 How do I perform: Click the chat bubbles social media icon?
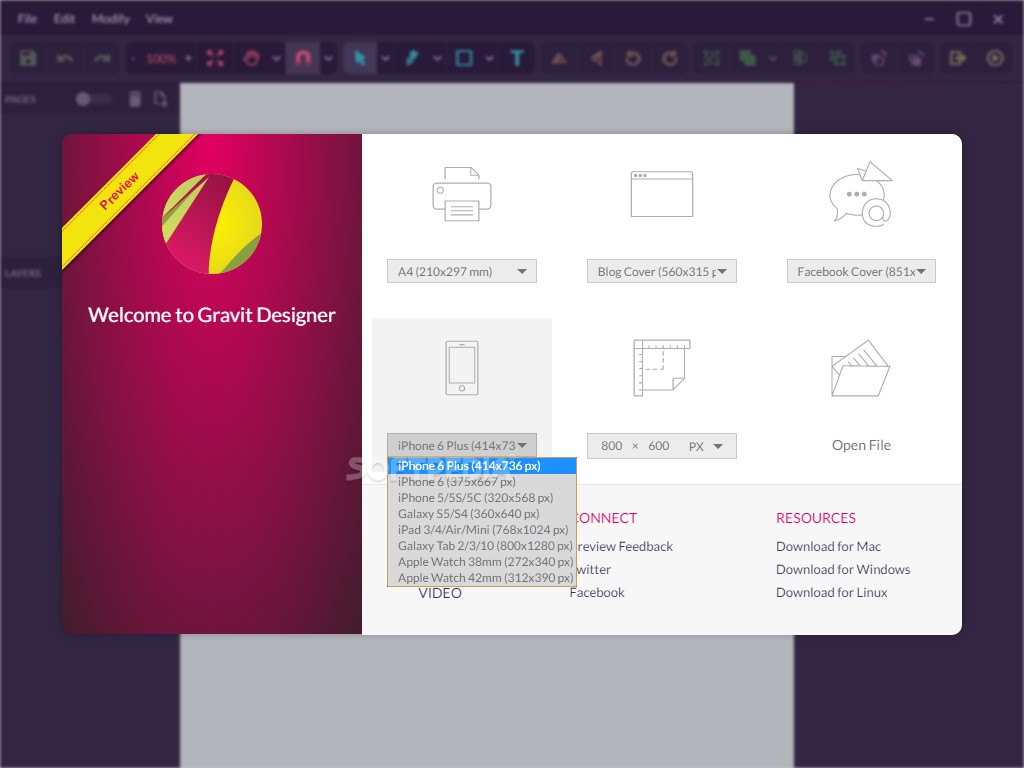861,194
